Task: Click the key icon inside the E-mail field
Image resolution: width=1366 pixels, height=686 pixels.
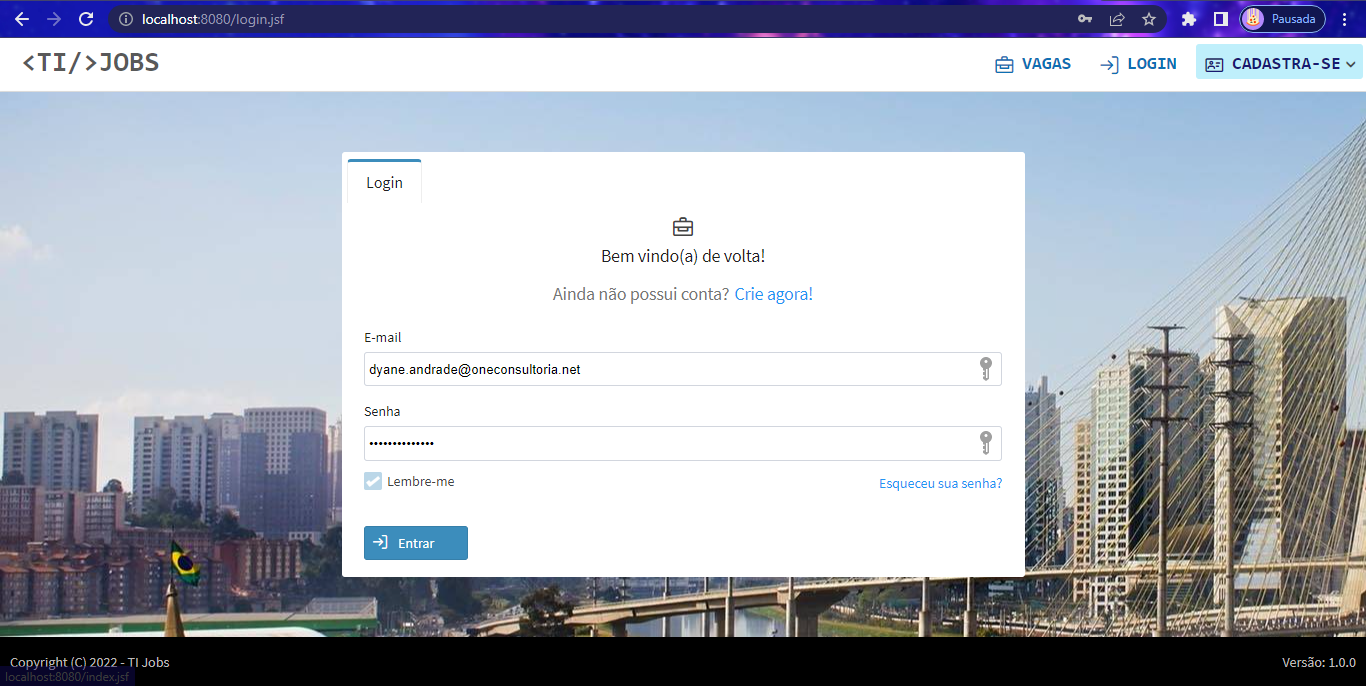Action: click(985, 369)
